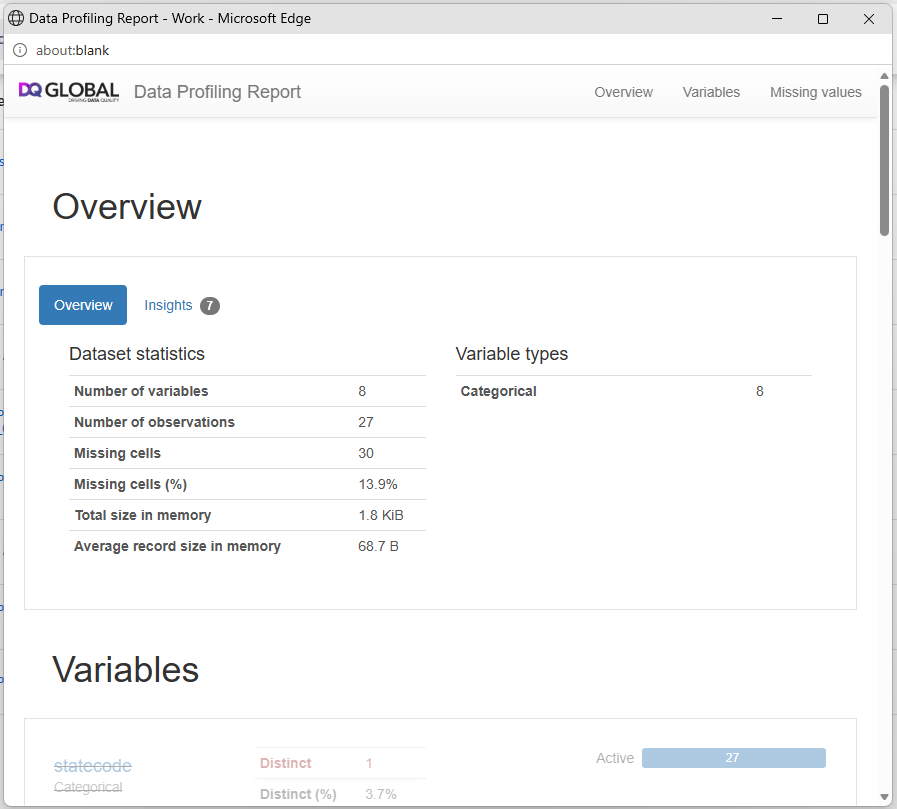
Task: Open the statecode variable link
Action: pyautogui.click(x=93, y=766)
